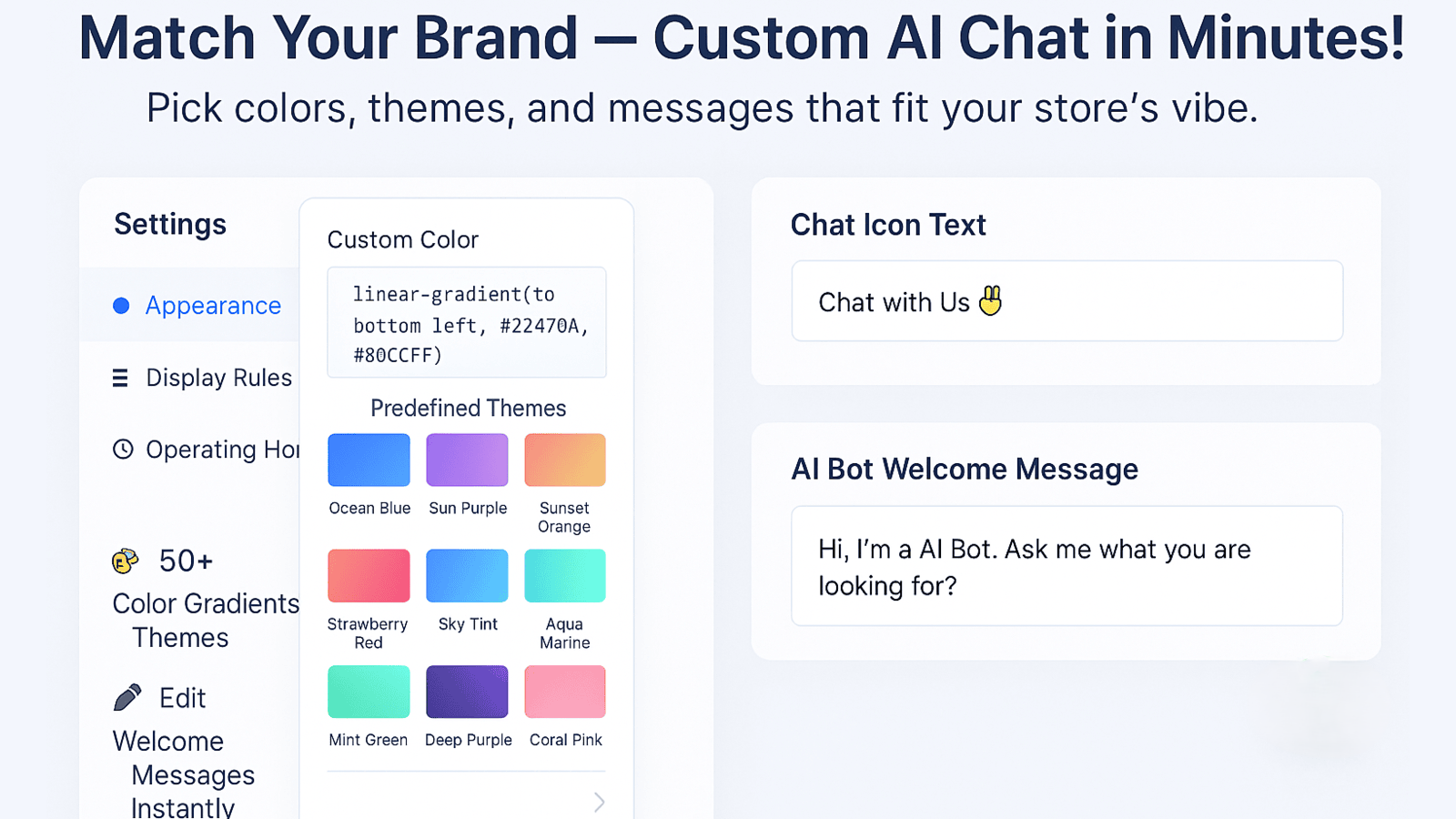Image resolution: width=1456 pixels, height=819 pixels.
Task: Select the Deep Purple theme swatch
Action: coord(467,692)
